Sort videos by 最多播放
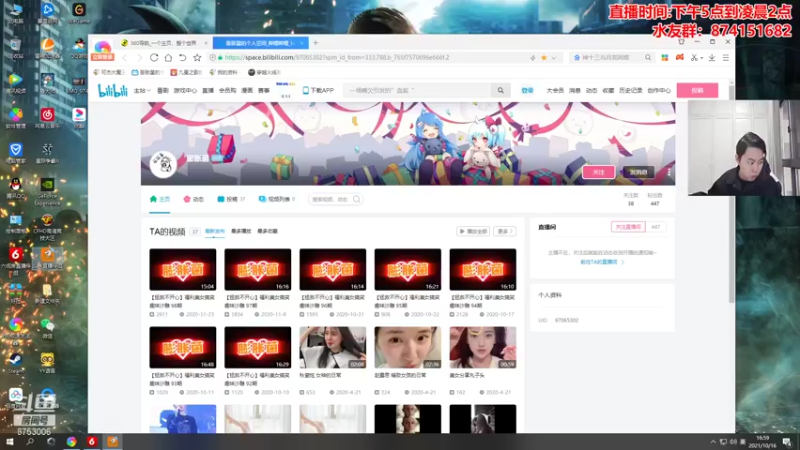This screenshot has height=450, width=800. pos(241,231)
